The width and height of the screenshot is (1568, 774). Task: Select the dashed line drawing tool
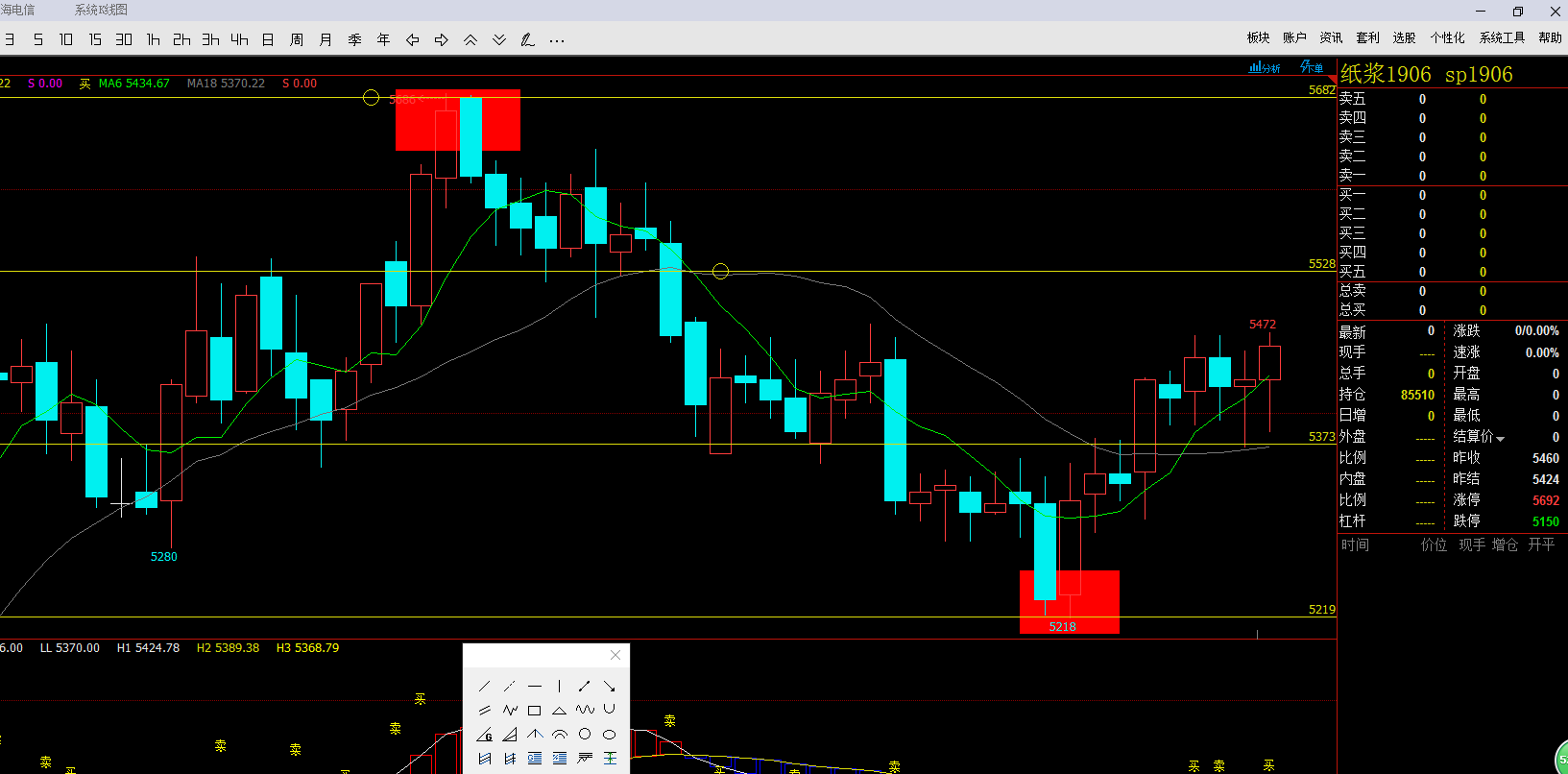(x=510, y=686)
